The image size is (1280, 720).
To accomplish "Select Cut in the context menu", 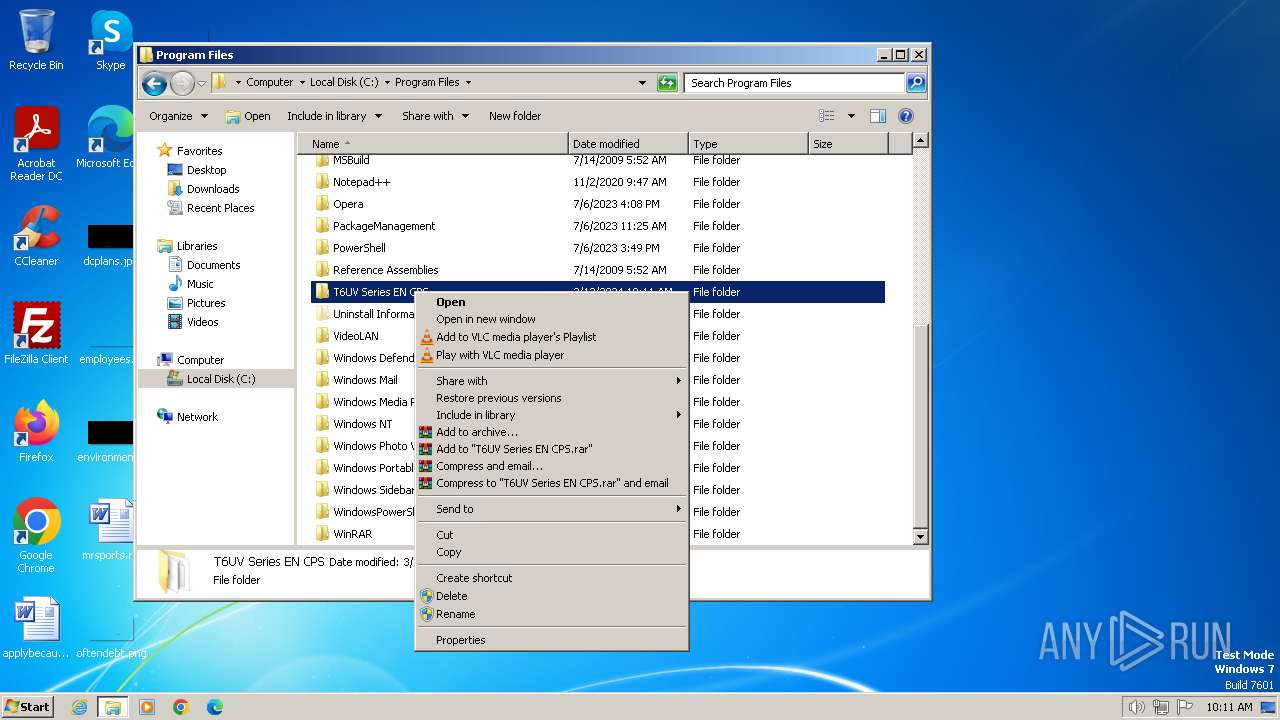I will click(551, 535).
